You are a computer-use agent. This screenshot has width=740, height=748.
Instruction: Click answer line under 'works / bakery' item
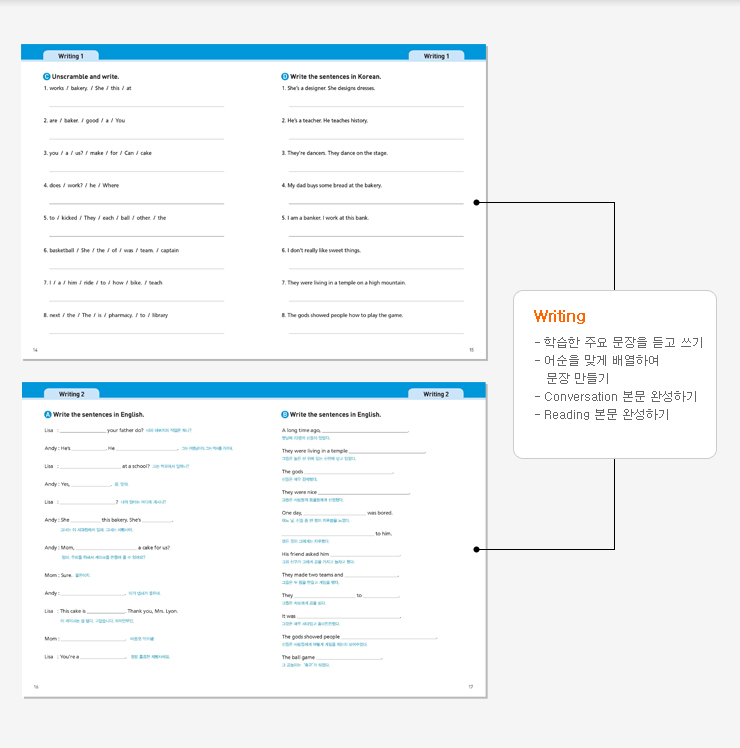(135, 105)
